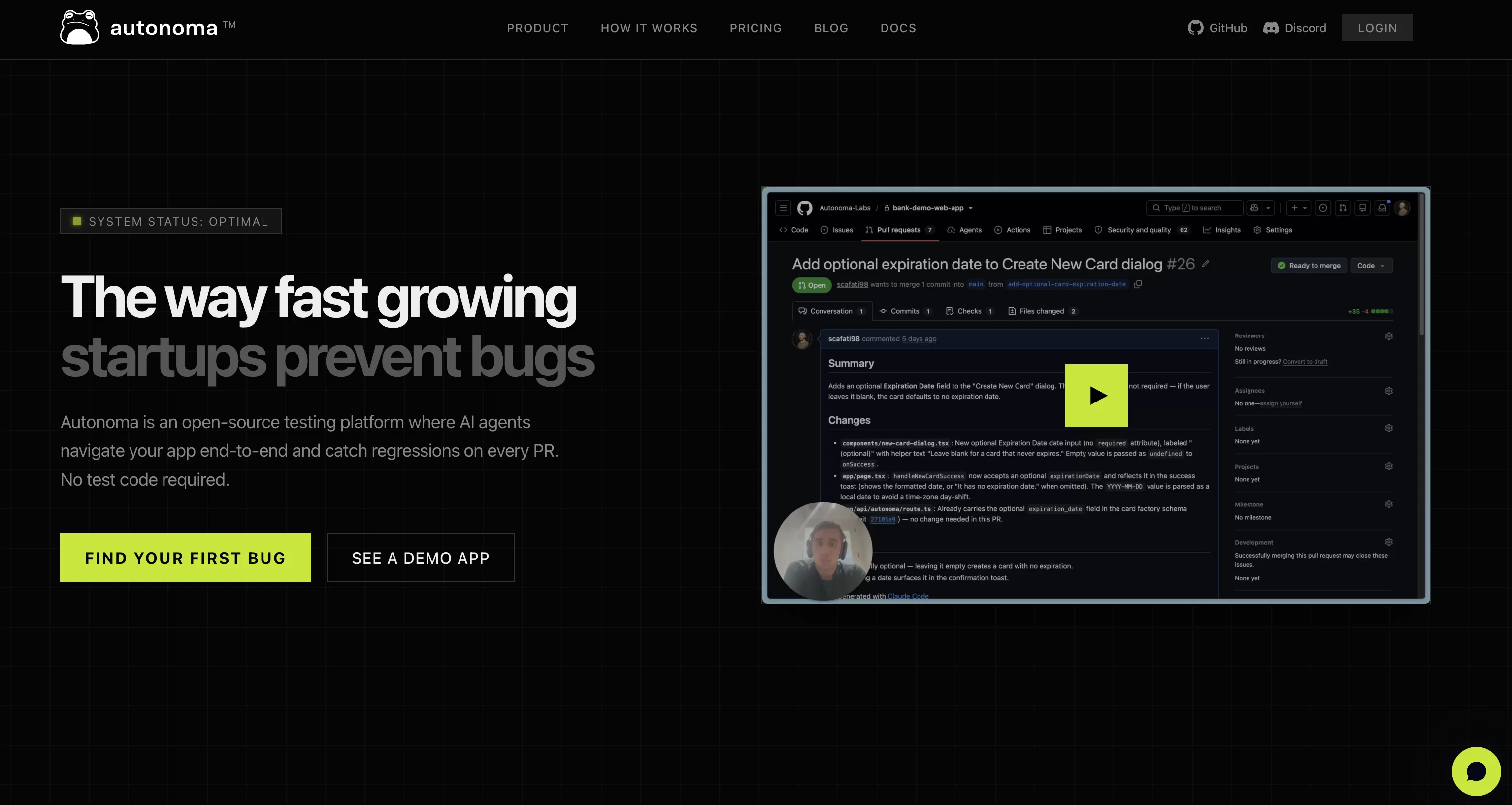The width and height of the screenshot is (1512, 805).
Task: Click the GitHub user avatar
Action: tap(1402, 208)
